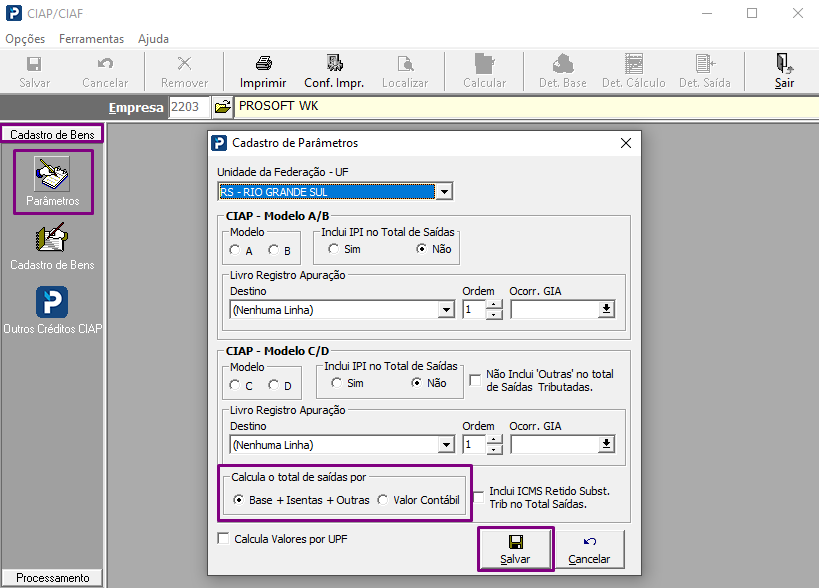Select Modelo A radio button
Screen dimensions: 819x588
235,250
